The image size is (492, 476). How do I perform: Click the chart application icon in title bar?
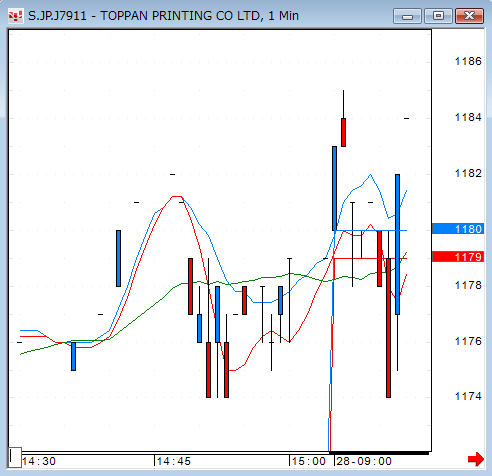pos(16,16)
